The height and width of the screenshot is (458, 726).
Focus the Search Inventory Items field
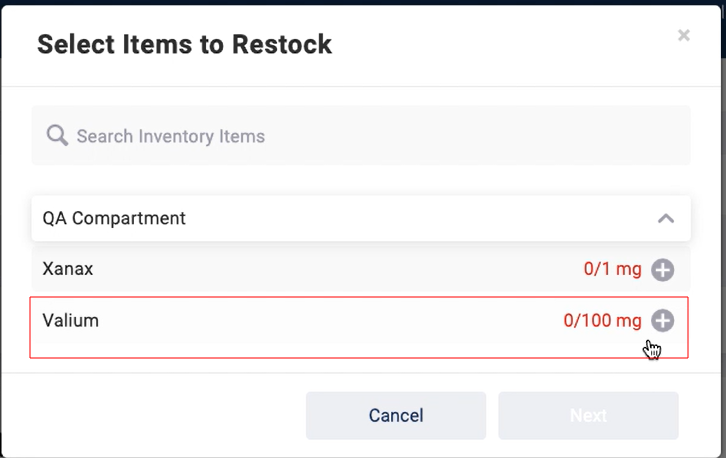[300, 136]
